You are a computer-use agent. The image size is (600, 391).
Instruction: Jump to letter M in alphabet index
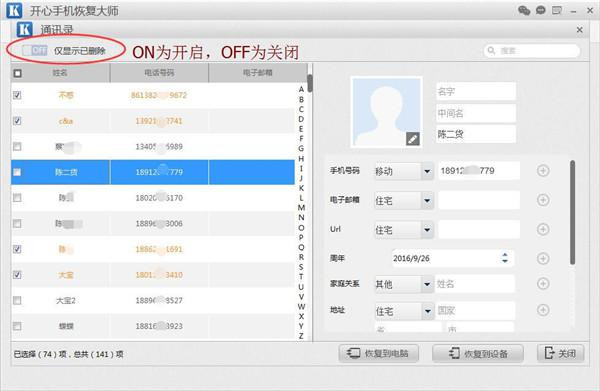(301, 208)
